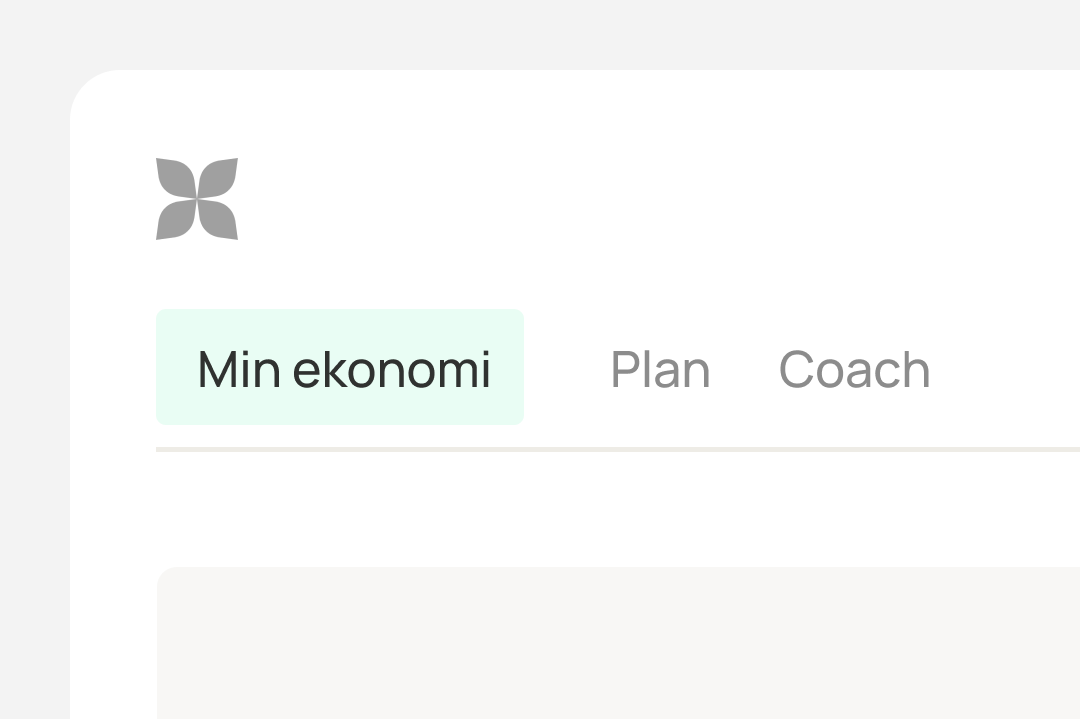
Task: Navigate to the Plan section
Action: 660,370
